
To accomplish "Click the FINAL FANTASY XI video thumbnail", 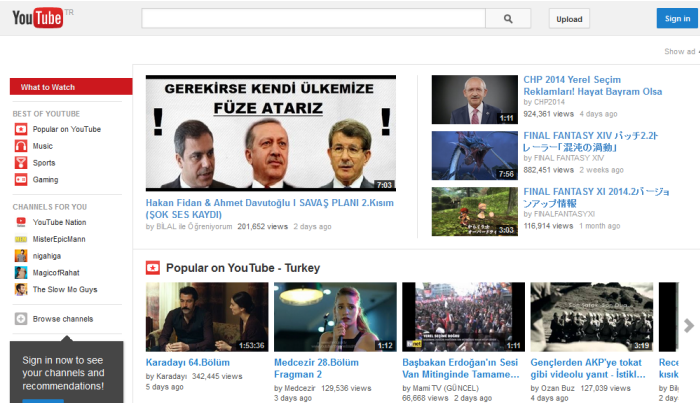I will pyautogui.click(x=475, y=211).
